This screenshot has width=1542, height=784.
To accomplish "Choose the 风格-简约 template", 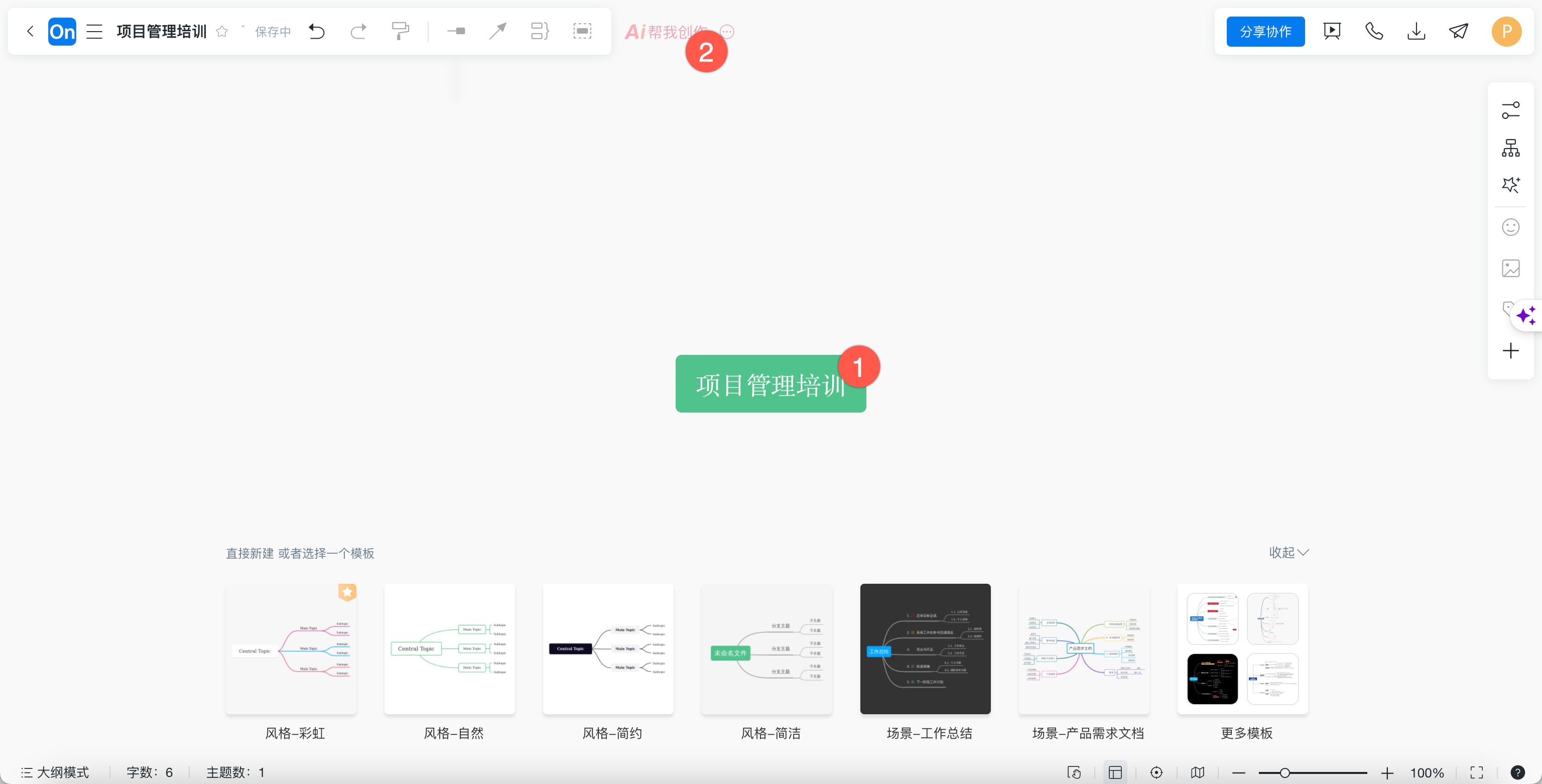I will point(608,649).
